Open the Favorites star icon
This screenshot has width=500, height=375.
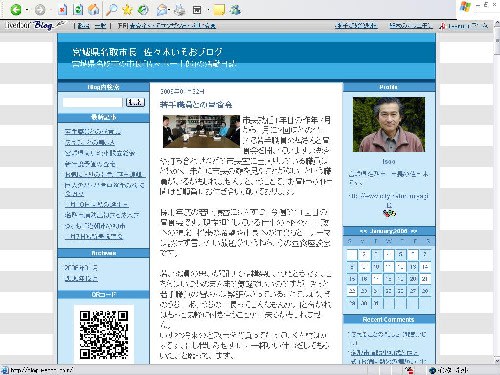point(127,10)
